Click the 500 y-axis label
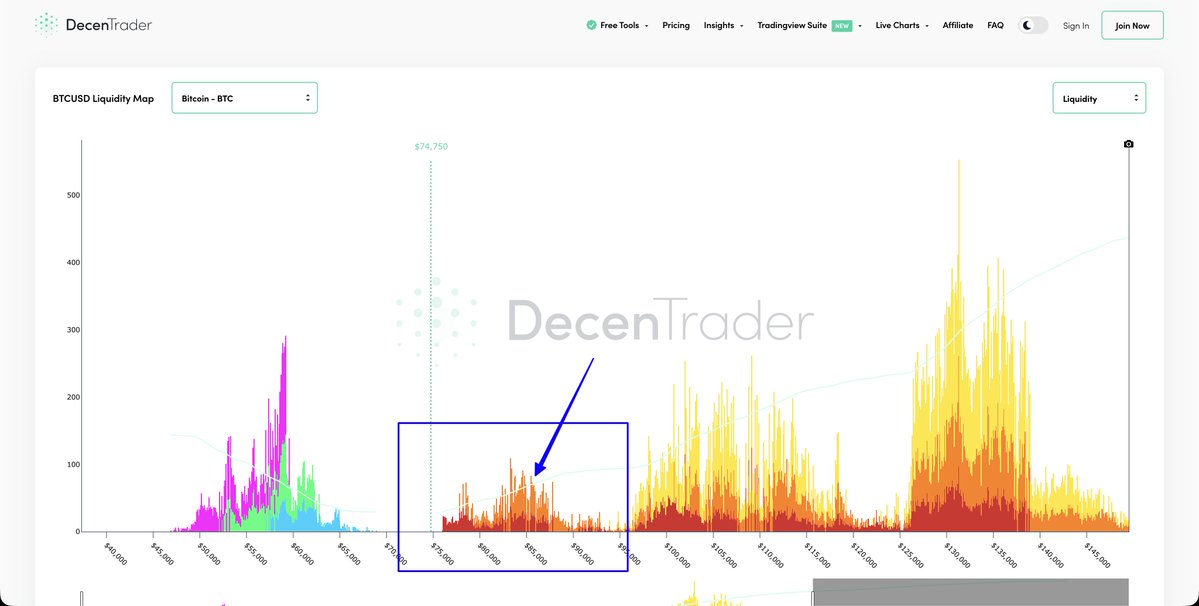This screenshot has height=606, width=1199. point(73,195)
